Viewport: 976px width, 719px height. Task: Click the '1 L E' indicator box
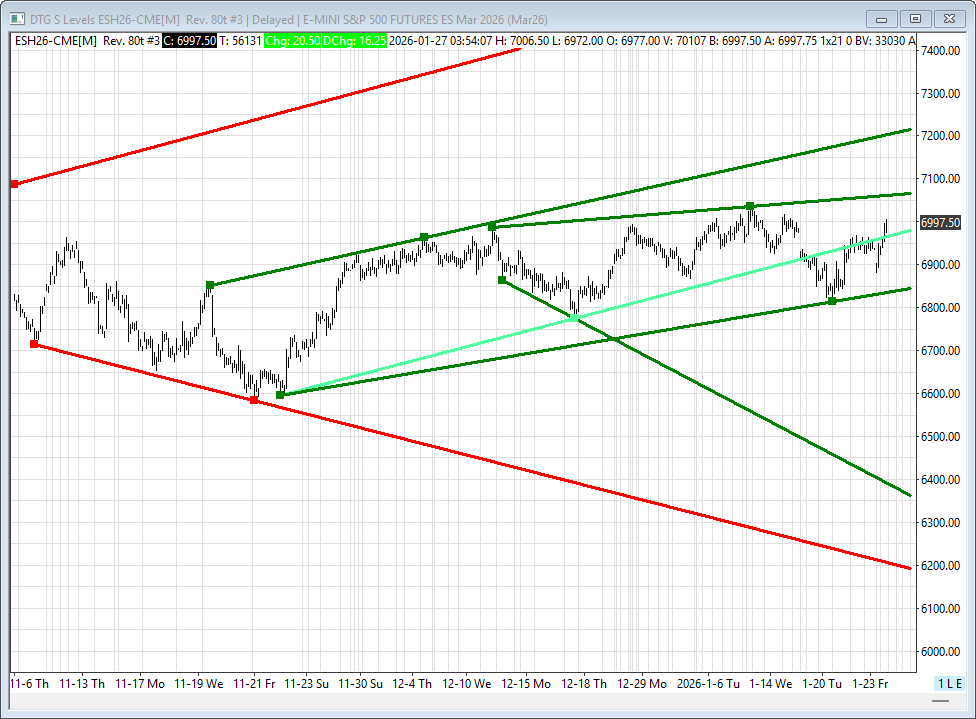(949, 683)
